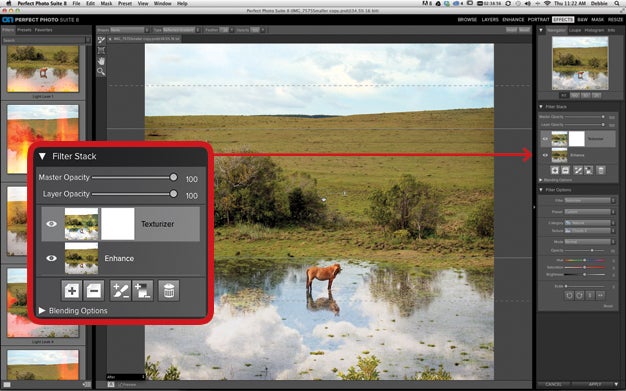Screen dimensions: 626x391
Task: Hide the Enhance filter in right sidebar
Action: tap(545, 155)
